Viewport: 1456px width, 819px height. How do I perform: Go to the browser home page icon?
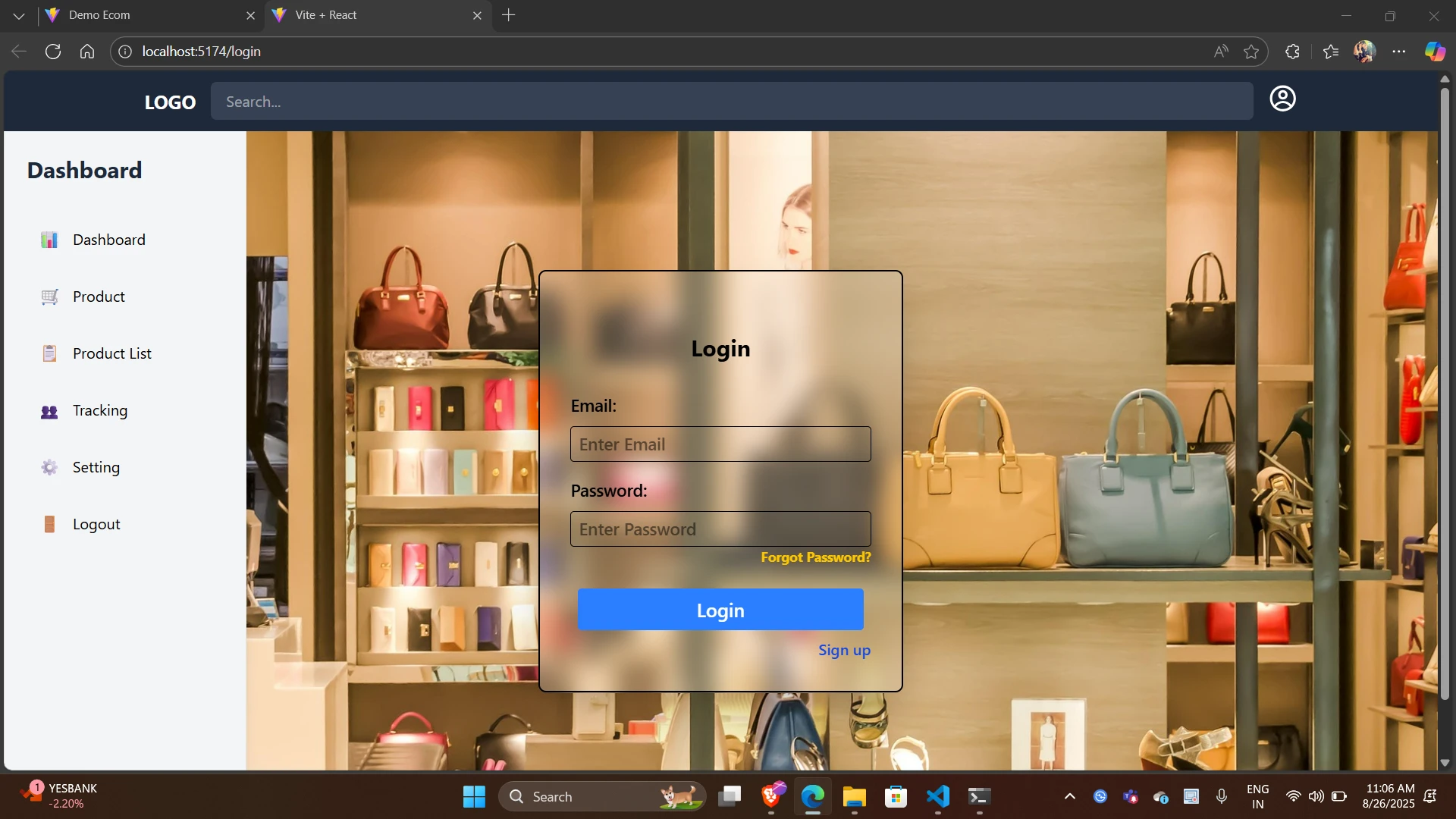(x=87, y=52)
